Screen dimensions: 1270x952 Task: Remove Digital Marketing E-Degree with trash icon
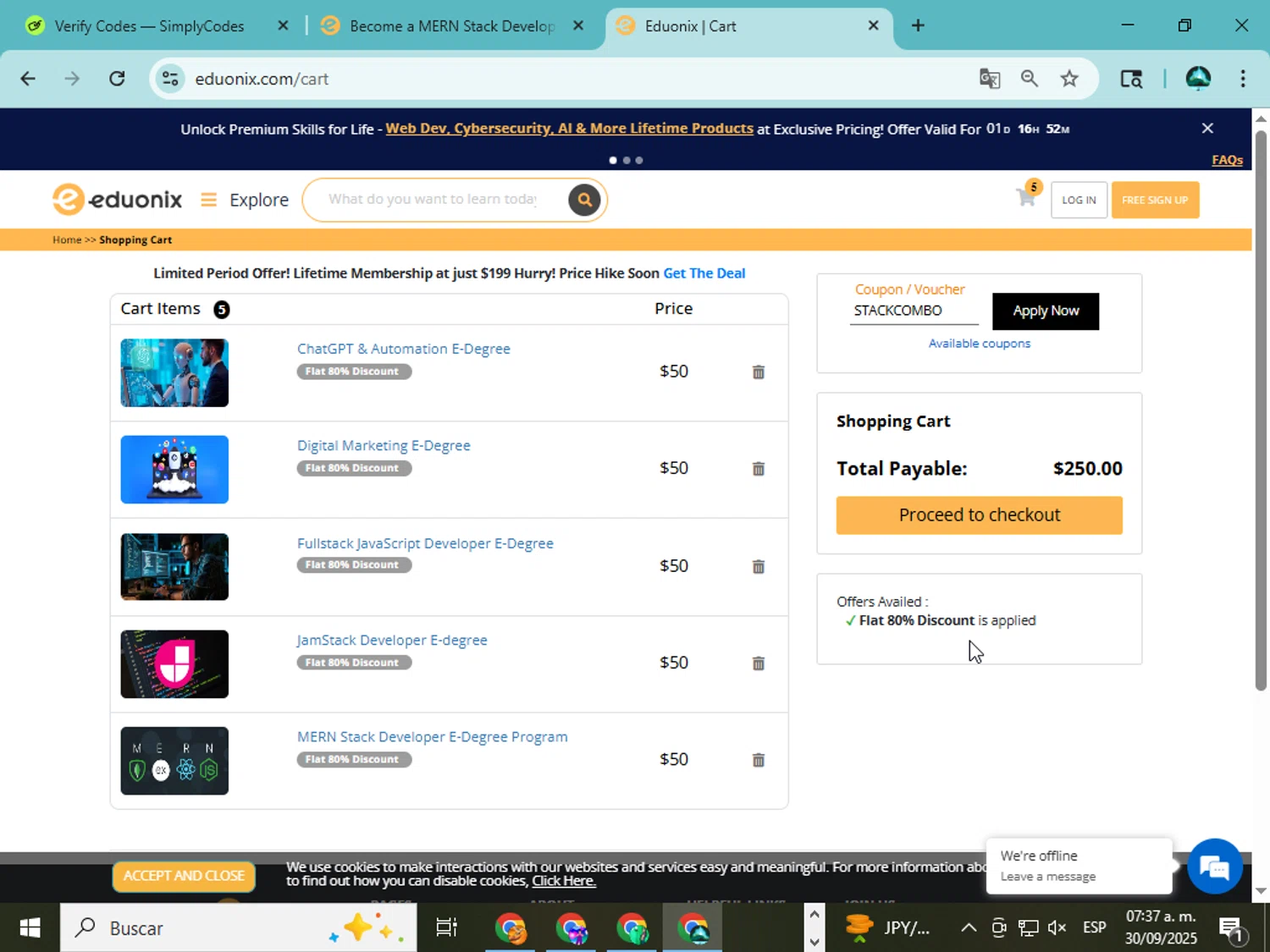coord(759,468)
